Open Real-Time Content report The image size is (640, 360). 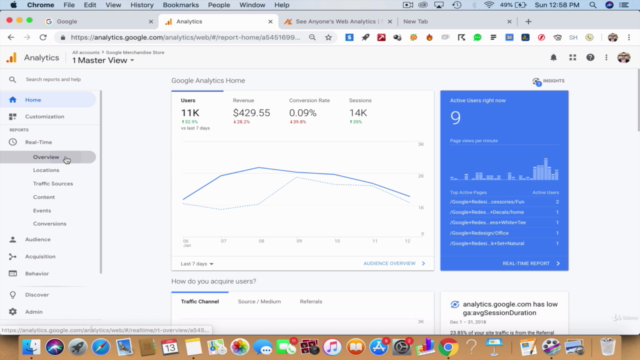[44, 197]
